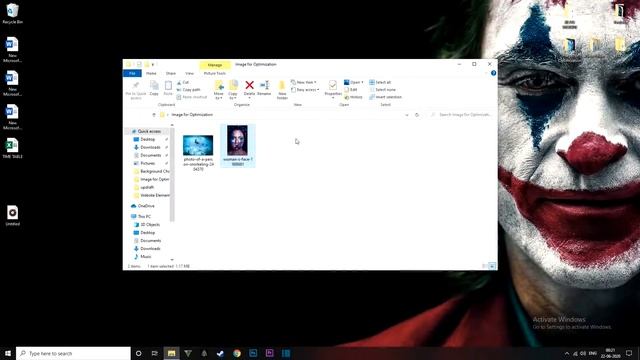Click the blue Help question mark icon
Screen dimensions: 640x360
pos(493,73)
